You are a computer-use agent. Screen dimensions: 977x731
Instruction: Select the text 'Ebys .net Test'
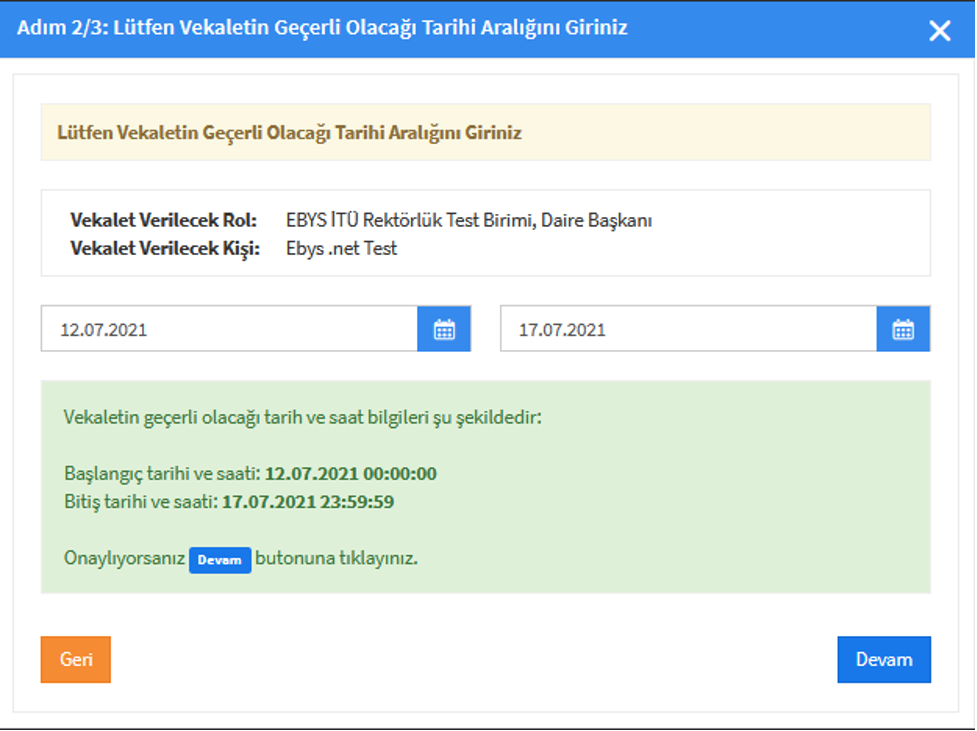click(341, 249)
